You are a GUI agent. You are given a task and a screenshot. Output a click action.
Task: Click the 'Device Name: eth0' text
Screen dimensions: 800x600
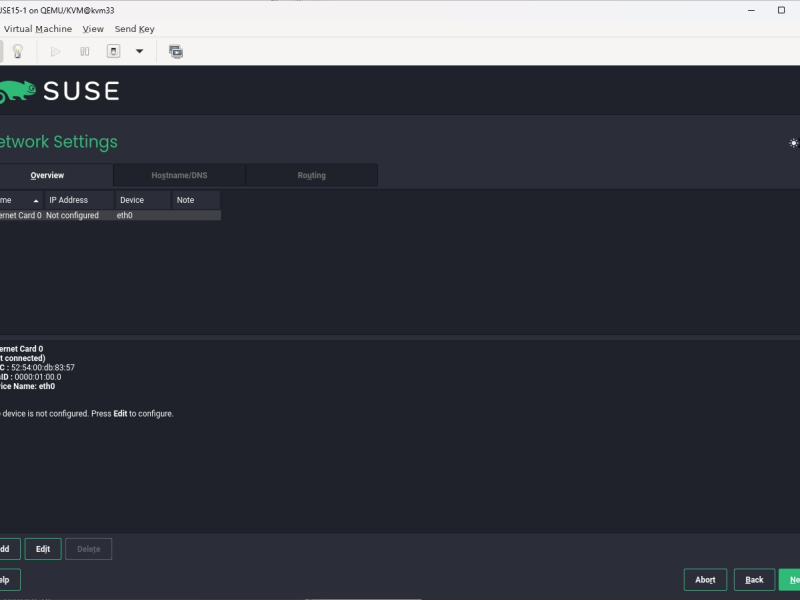[x=28, y=386]
